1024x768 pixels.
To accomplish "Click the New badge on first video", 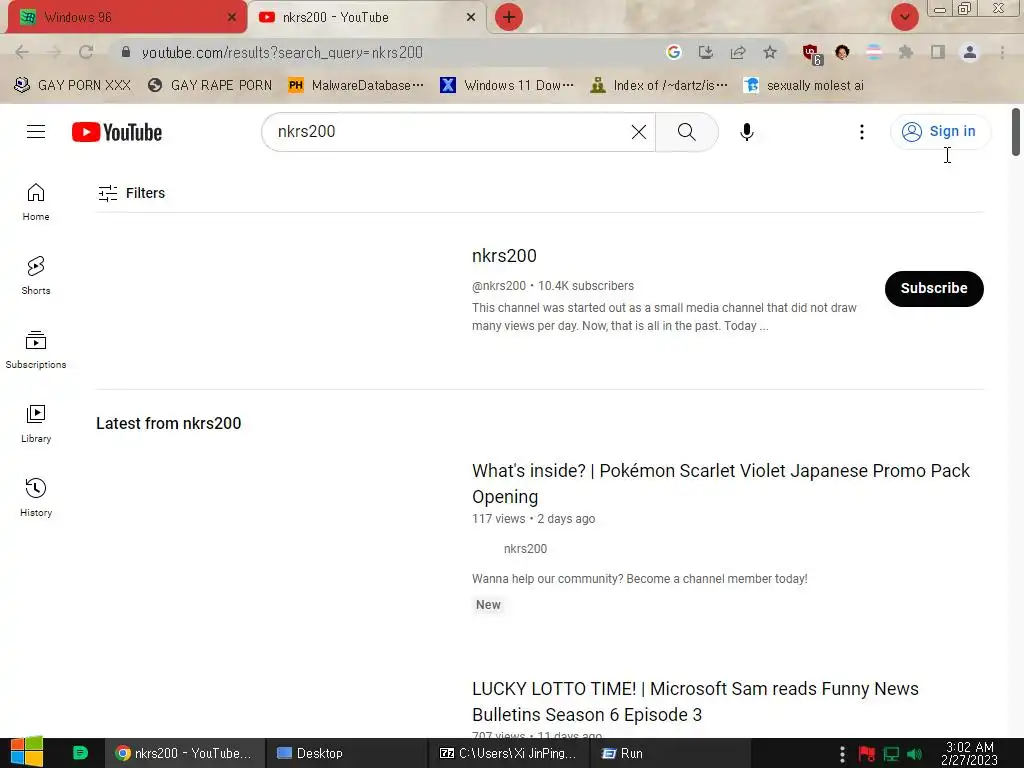I will coord(488,605).
